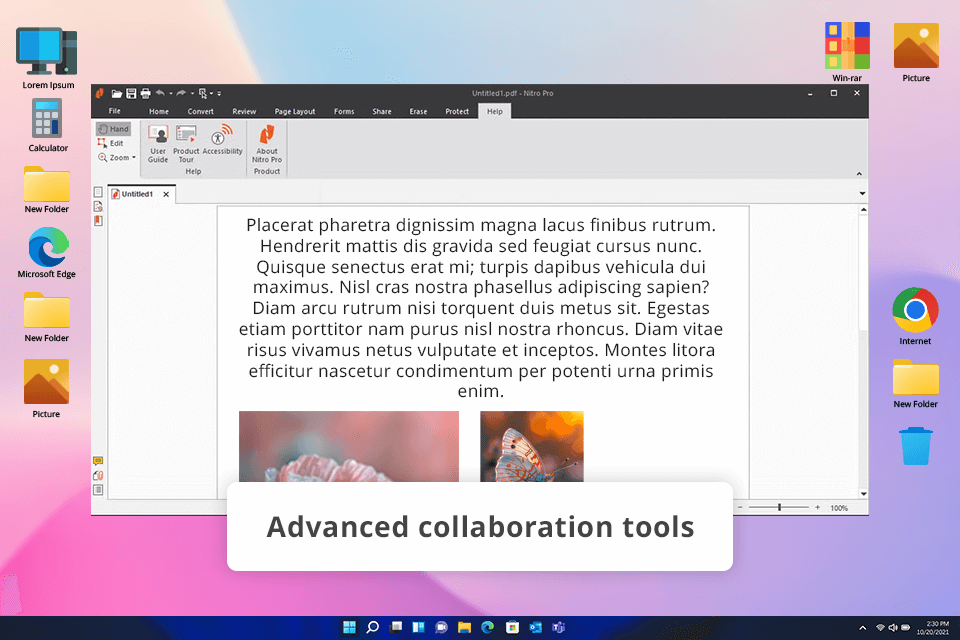Open About Nitro Pro
Screen dimensions: 960x640
tap(267, 145)
